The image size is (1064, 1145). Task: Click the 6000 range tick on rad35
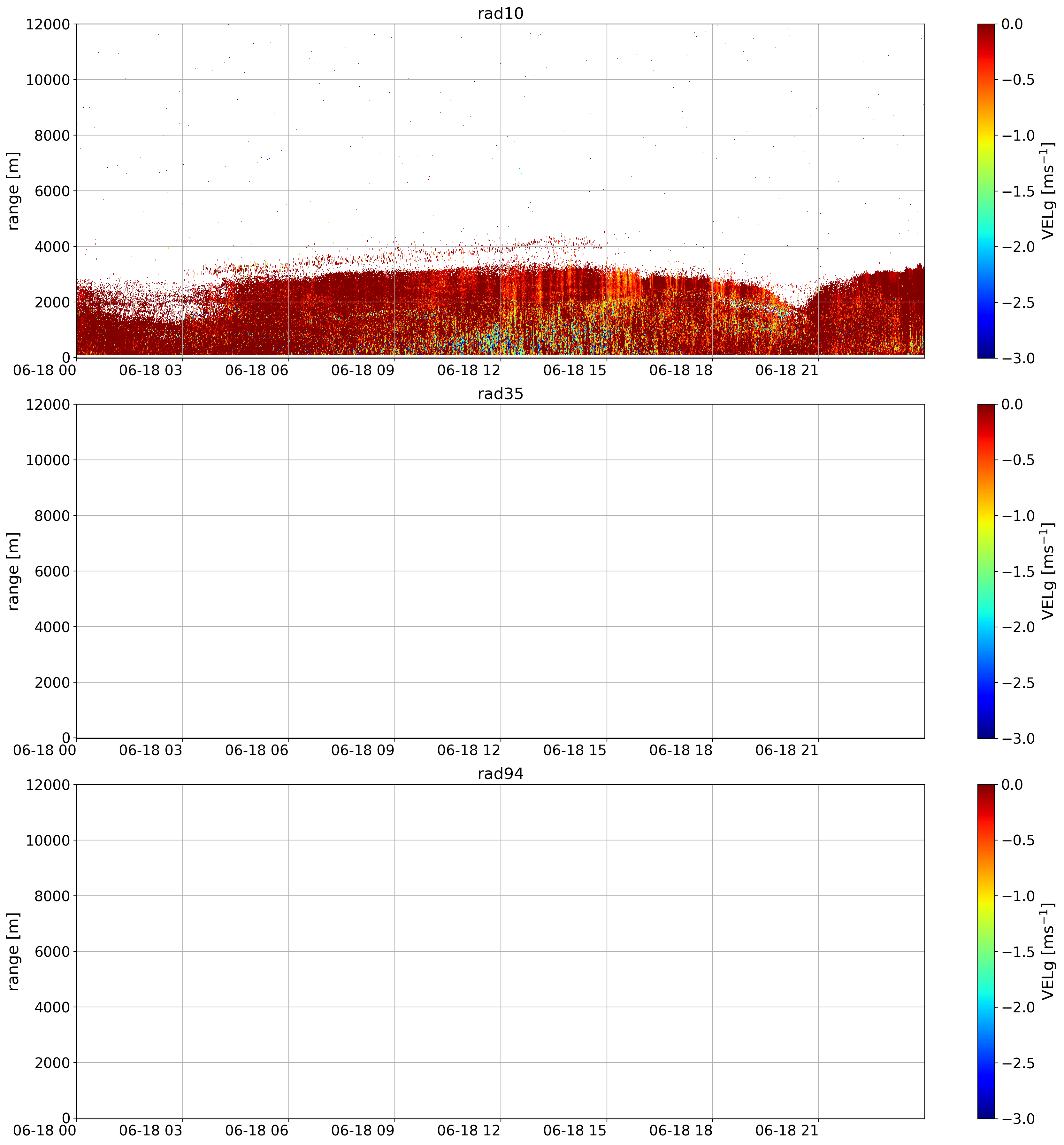(x=52, y=571)
